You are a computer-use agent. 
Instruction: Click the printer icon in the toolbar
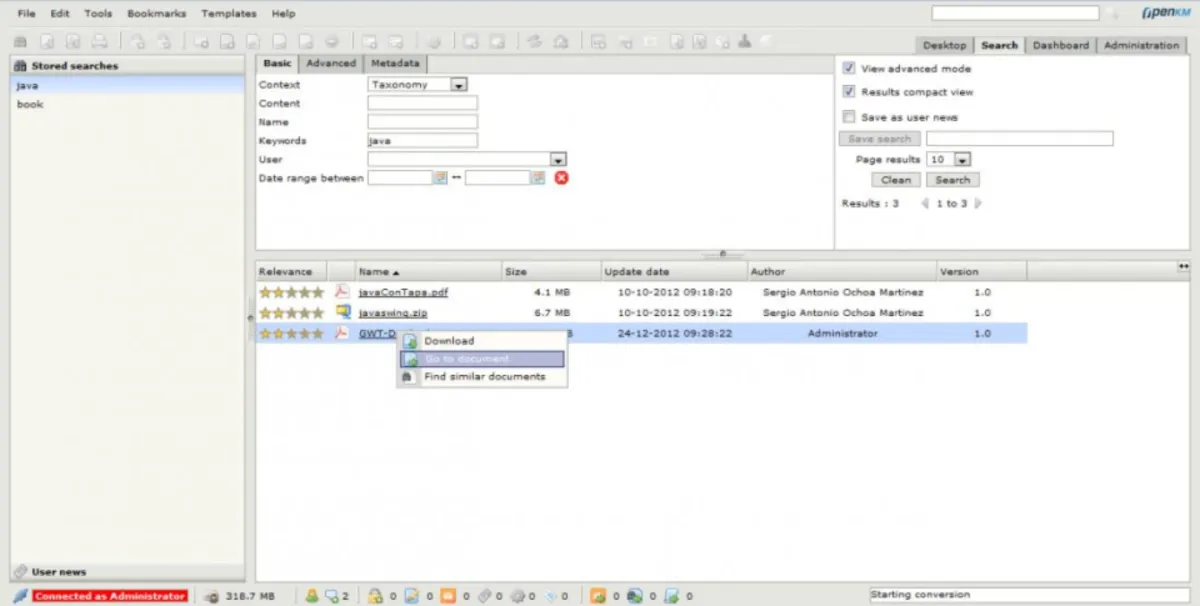pyautogui.click(x=99, y=42)
